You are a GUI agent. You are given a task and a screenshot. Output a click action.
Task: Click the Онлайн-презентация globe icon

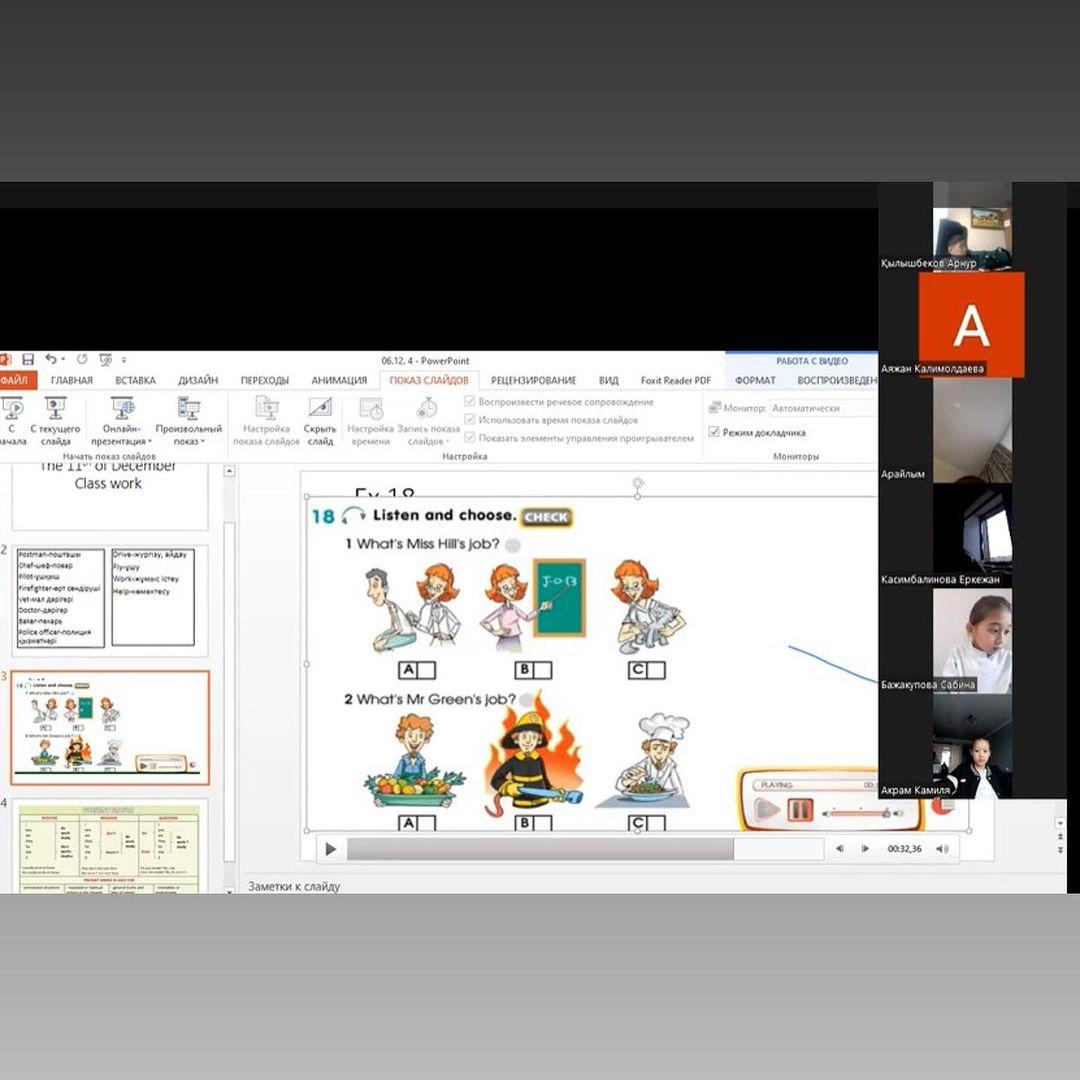pyautogui.click(x=123, y=408)
